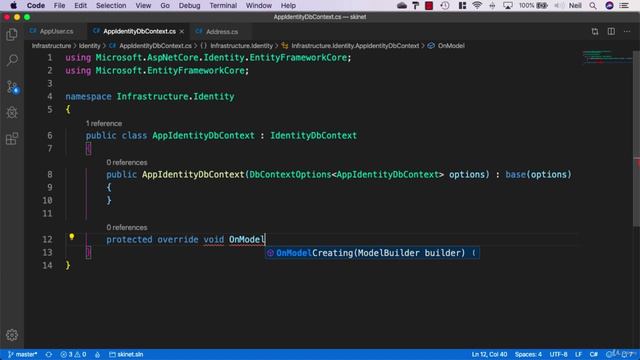Open the macOS Notification Center icon
Viewport: 640px width, 360px height.
click(624, 6)
